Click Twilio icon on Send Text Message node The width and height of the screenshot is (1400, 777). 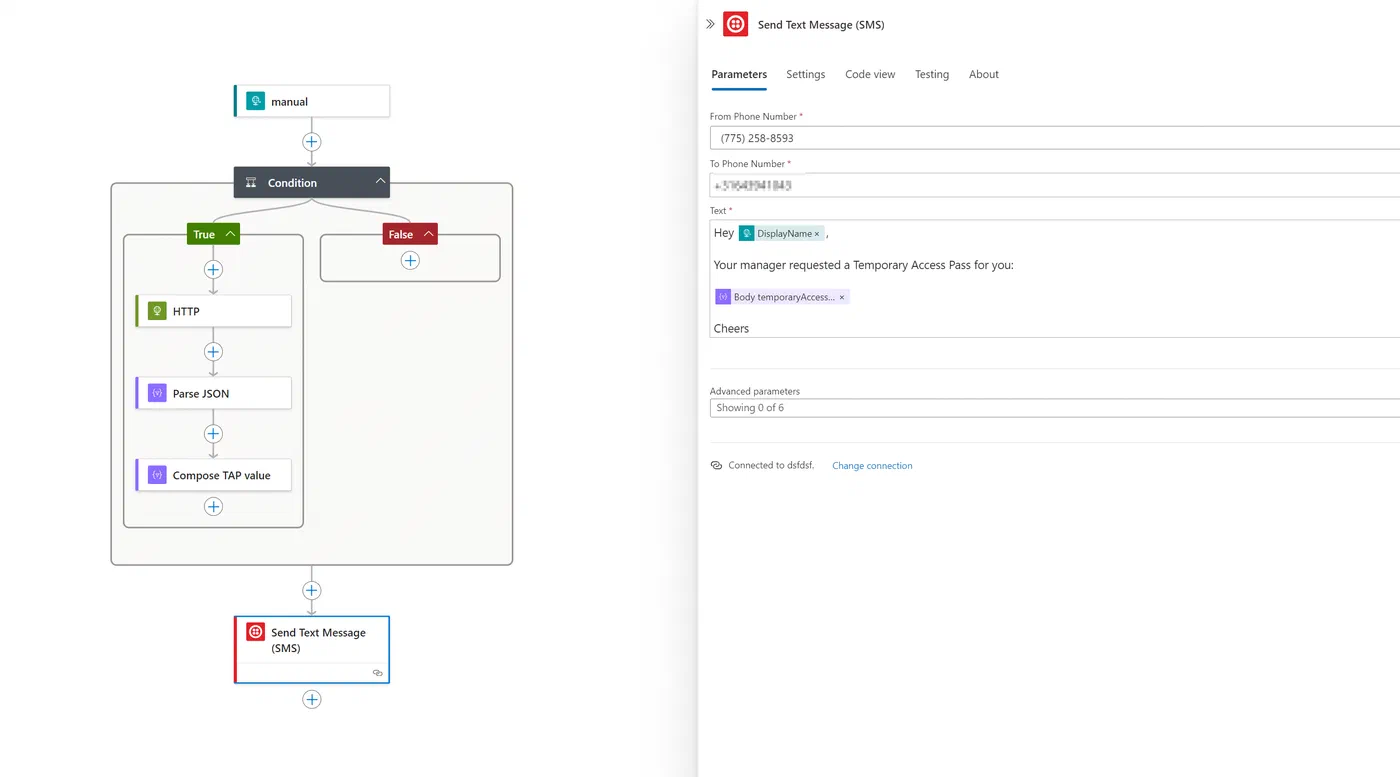point(256,632)
